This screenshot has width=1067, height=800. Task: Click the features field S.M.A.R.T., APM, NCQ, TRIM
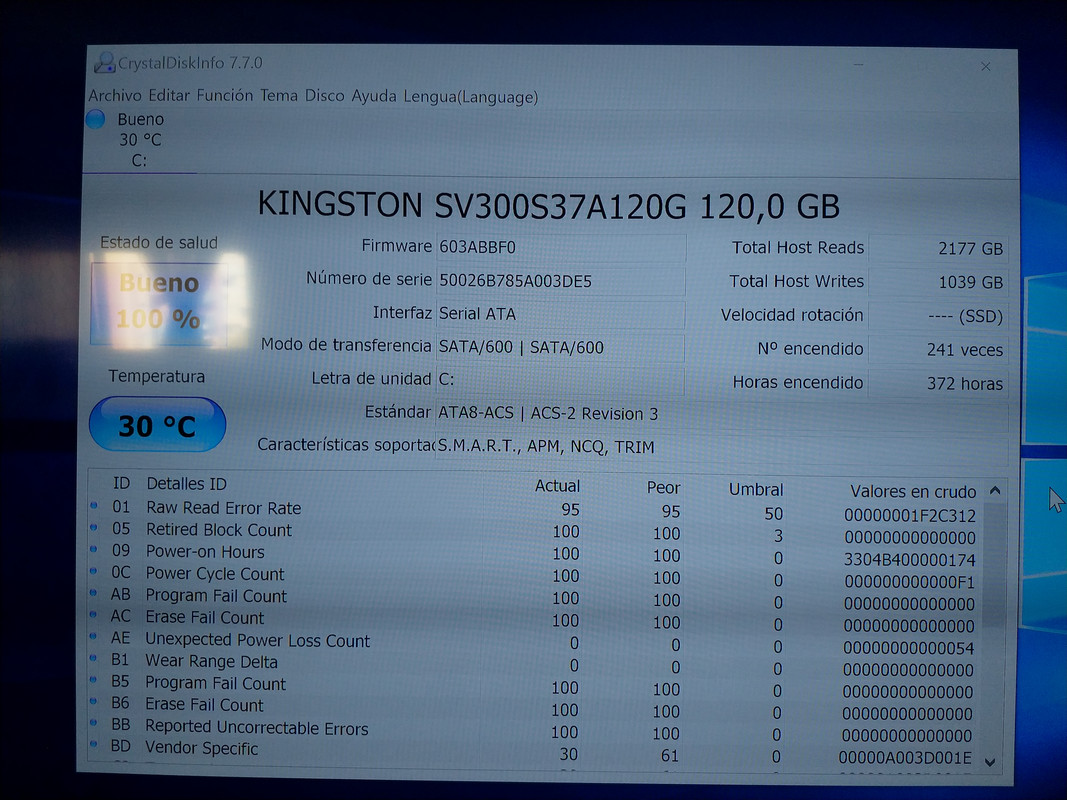point(721,447)
